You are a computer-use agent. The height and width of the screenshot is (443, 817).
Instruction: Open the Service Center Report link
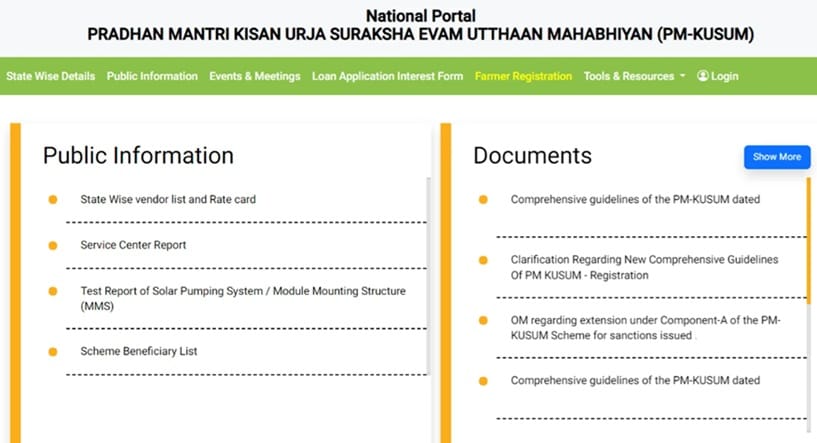(133, 245)
